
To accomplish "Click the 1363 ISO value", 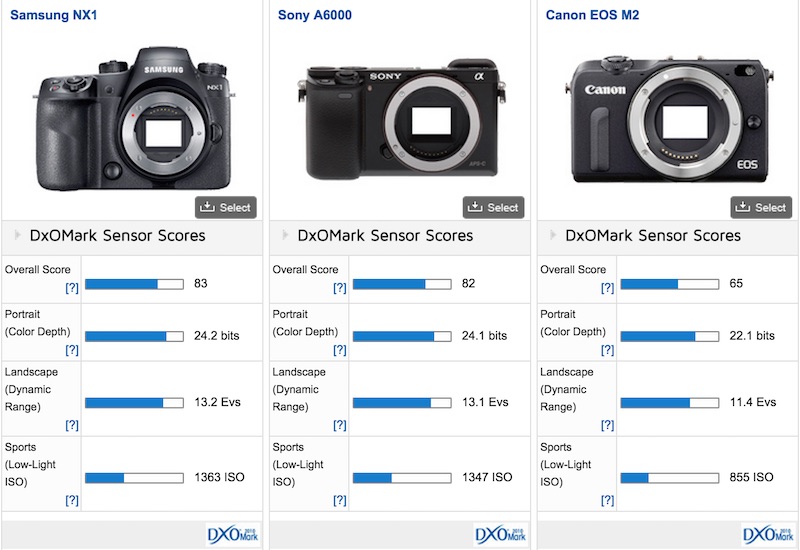I will pyautogui.click(x=219, y=477).
